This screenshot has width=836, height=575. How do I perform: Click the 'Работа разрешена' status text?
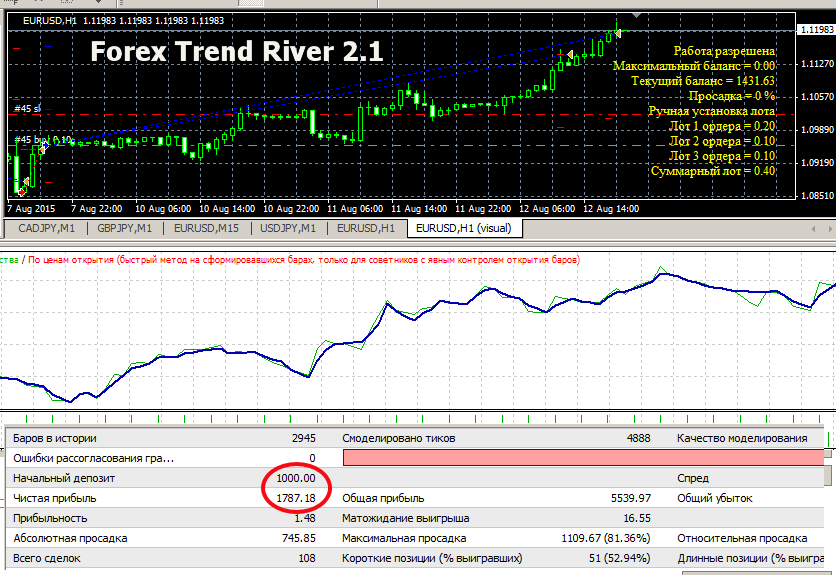point(725,51)
